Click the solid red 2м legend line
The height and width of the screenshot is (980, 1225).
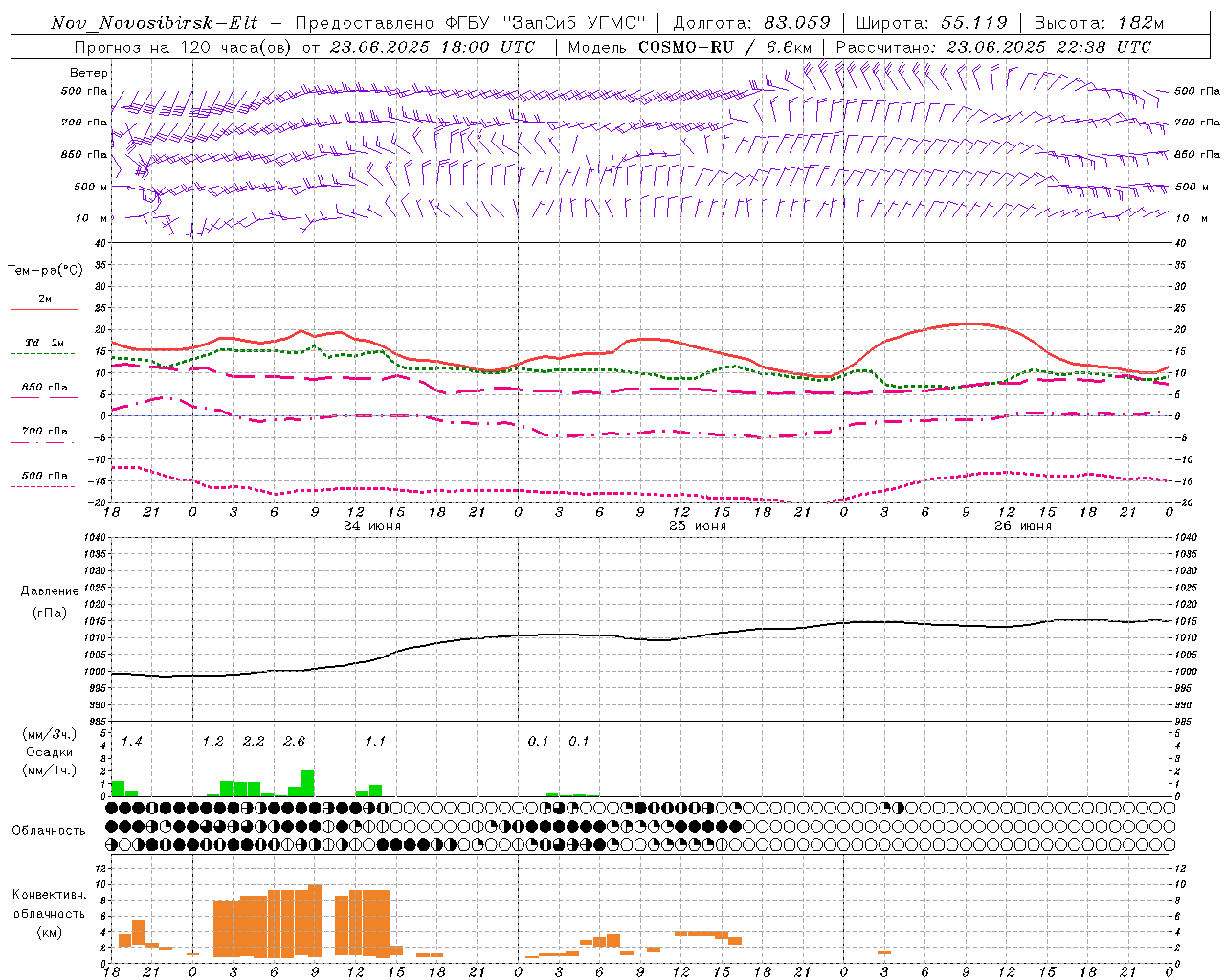click(44, 309)
